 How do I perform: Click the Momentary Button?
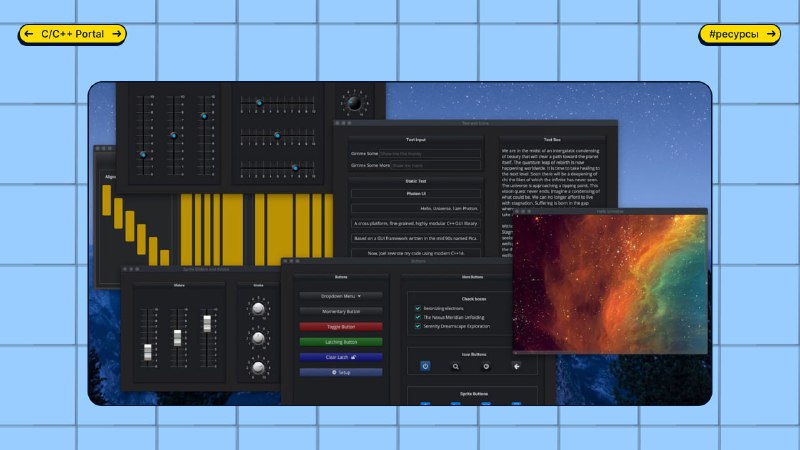click(341, 311)
